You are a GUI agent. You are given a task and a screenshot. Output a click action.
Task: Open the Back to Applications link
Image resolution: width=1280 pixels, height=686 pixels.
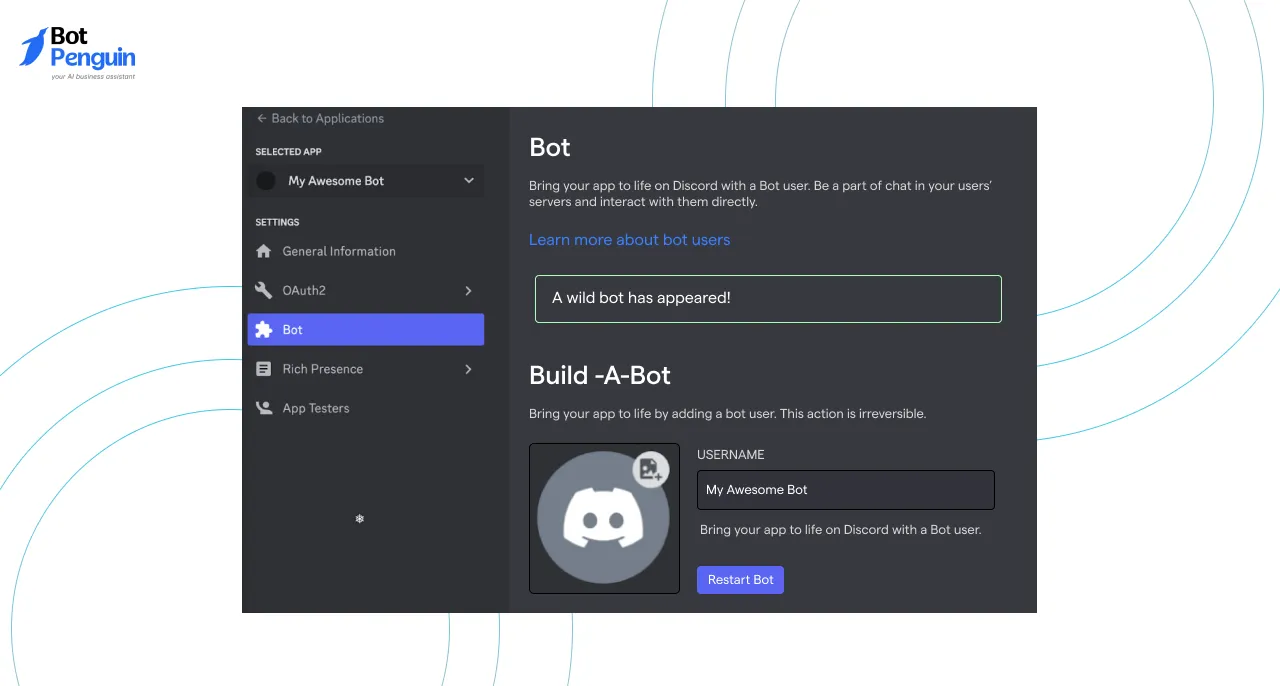[327, 118]
